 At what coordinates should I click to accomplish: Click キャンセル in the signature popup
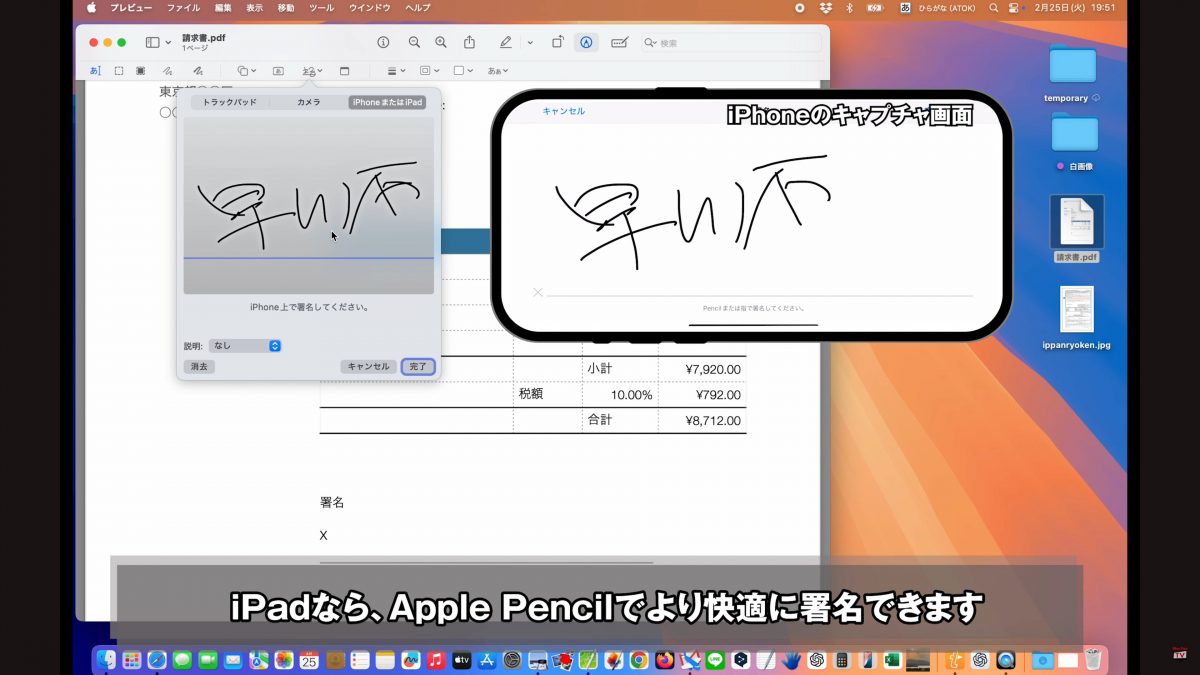368,367
